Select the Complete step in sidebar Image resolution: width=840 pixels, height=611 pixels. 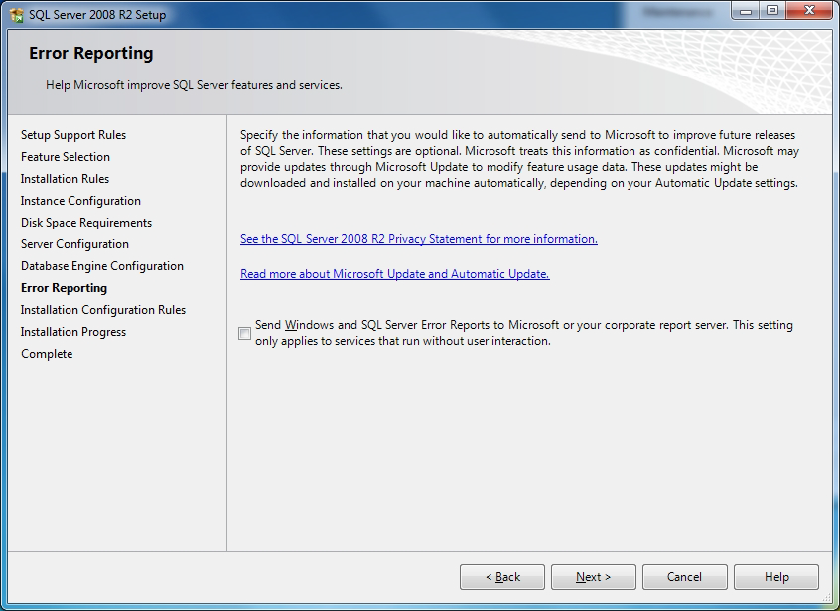point(47,354)
